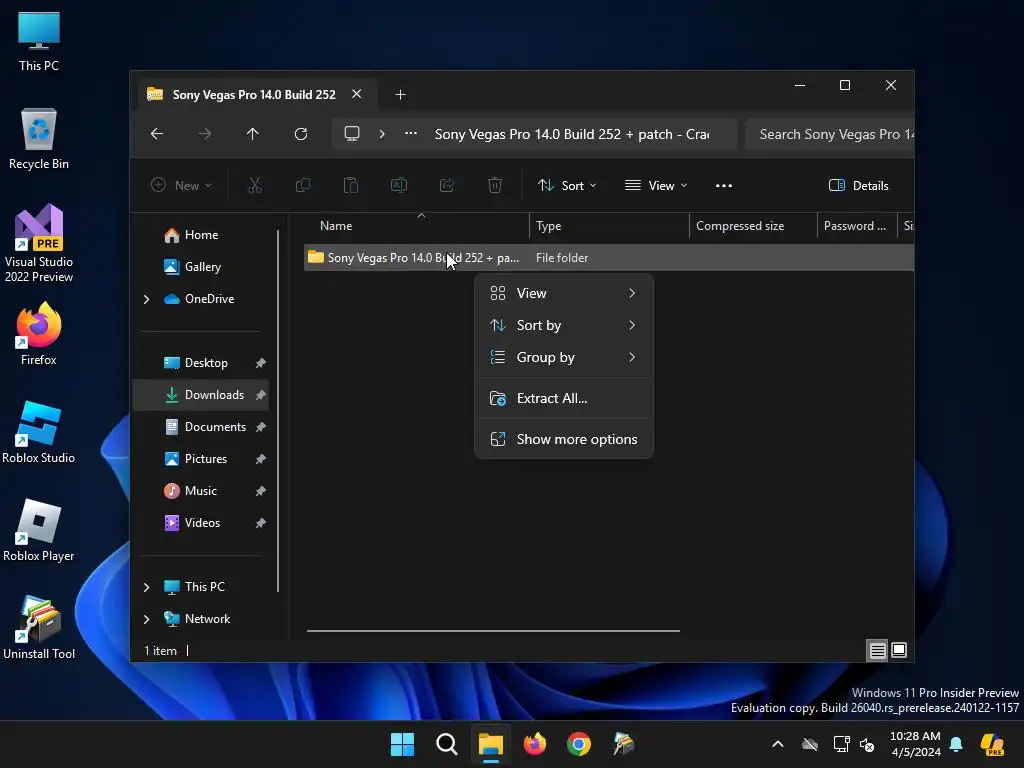Open Uninstall Tool desktop shortcut
Image resolution: width=1024 pixels, height=768 pixels.
tap(39, 628)
